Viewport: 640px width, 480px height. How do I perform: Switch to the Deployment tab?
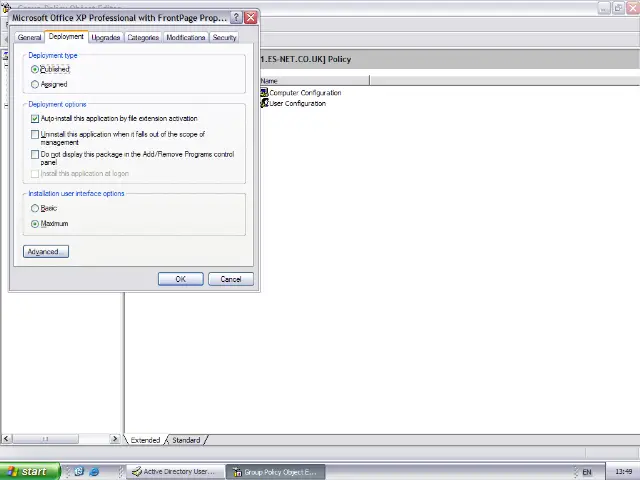point(66,36)
